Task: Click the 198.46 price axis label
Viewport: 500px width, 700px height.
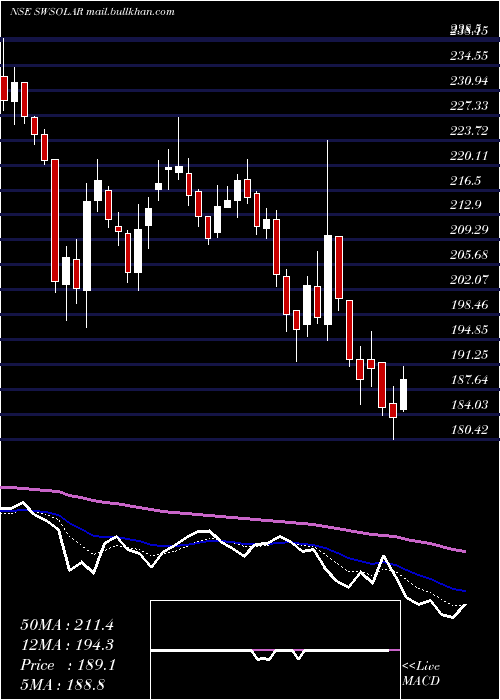Action: pyautogui.click(x=469, y=305)
